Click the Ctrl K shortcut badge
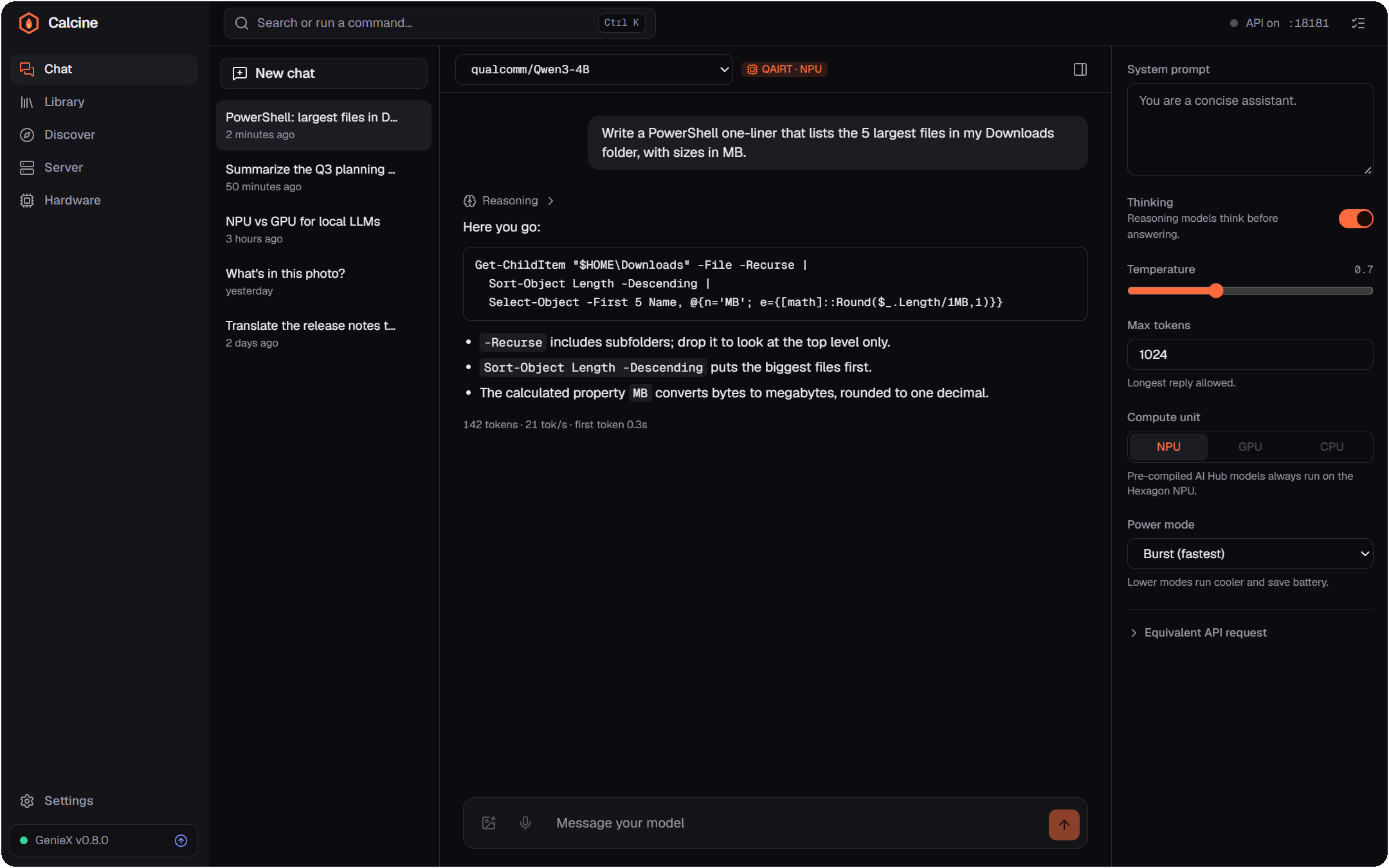Viewport: 1389px width, 868px height. [x=621, y=23]
